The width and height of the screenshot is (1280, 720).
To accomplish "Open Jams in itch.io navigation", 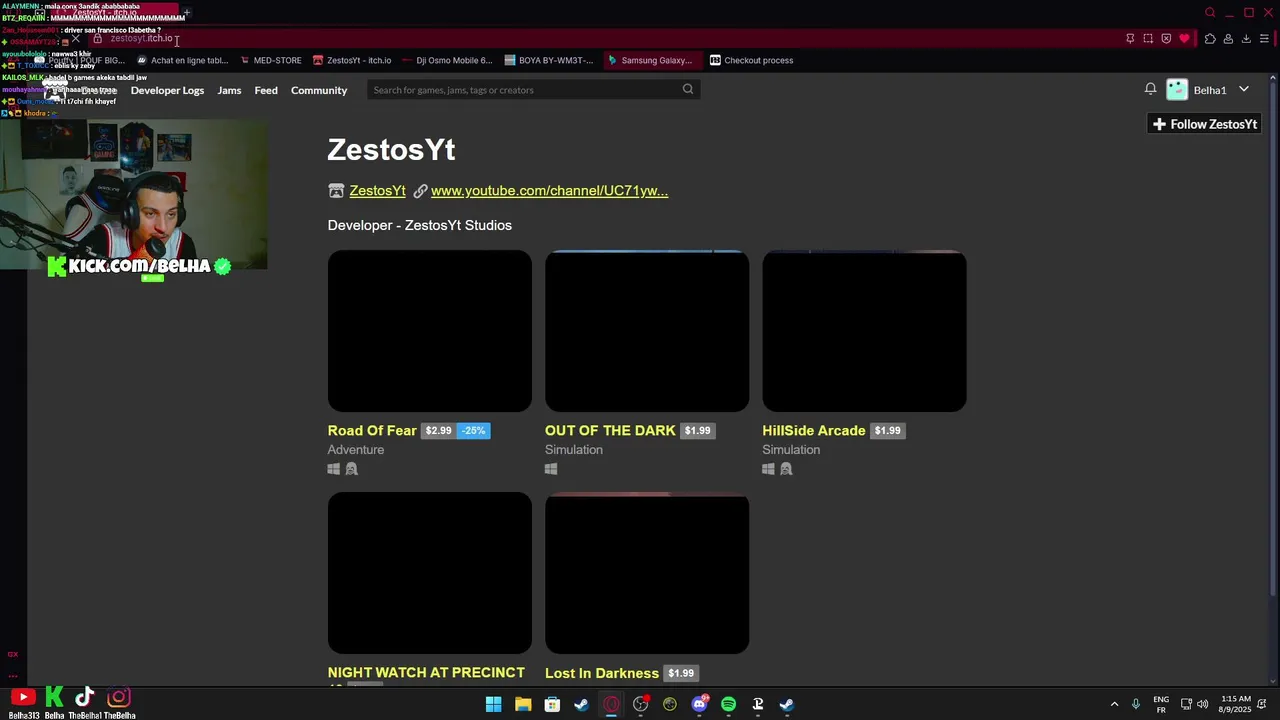I will [x=229, y=90].
